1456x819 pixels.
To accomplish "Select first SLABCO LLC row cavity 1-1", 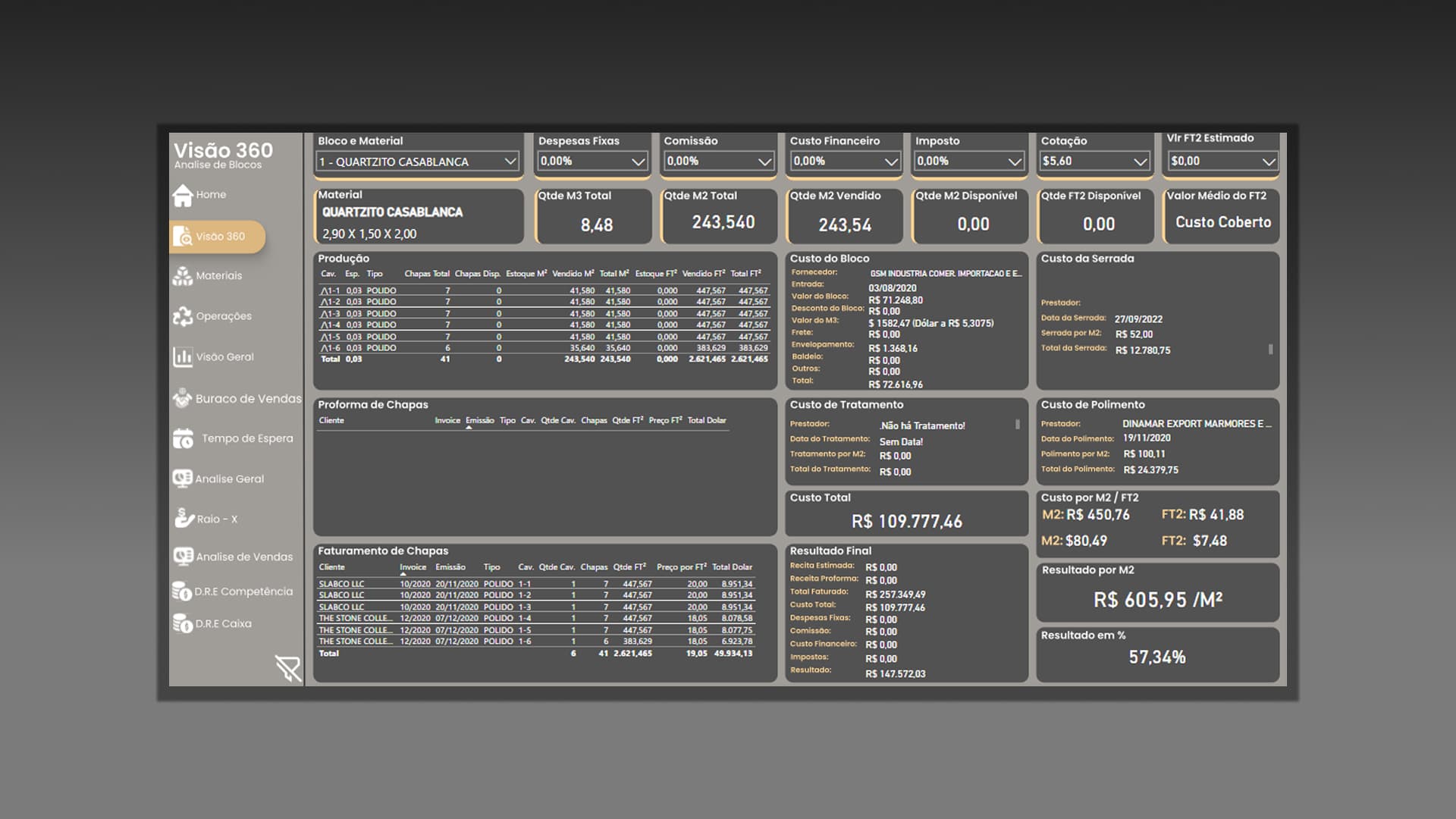I will (x=536, y=584).
